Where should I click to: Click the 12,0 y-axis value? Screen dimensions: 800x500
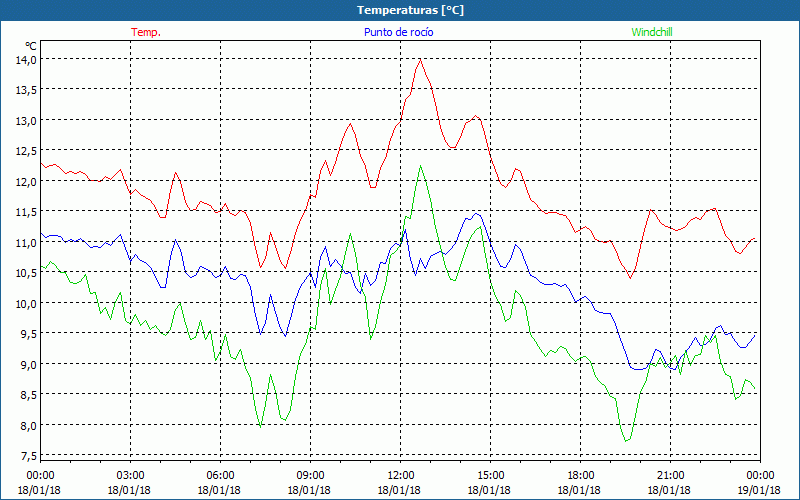pyautogui.click(x=26, y=182)
